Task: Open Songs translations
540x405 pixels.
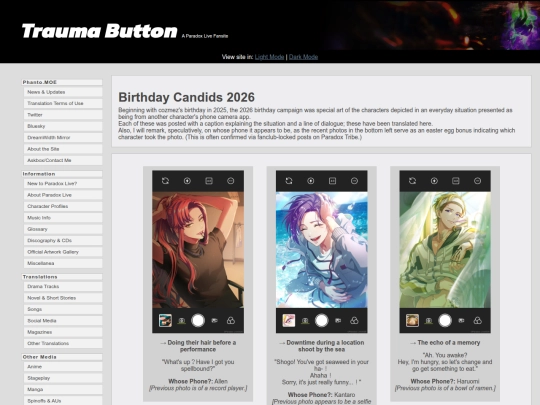Action: pyautogui.click(x=63, y=309)
